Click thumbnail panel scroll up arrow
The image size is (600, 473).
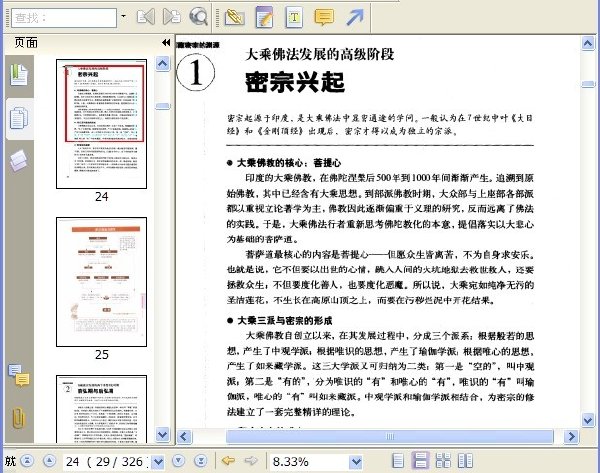(x=162, y=63)
